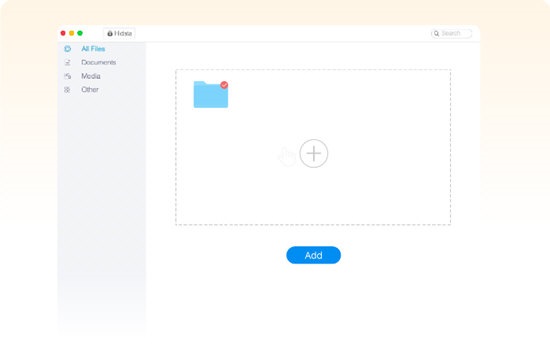Click the All Files sidebar icon

[67, 49]
